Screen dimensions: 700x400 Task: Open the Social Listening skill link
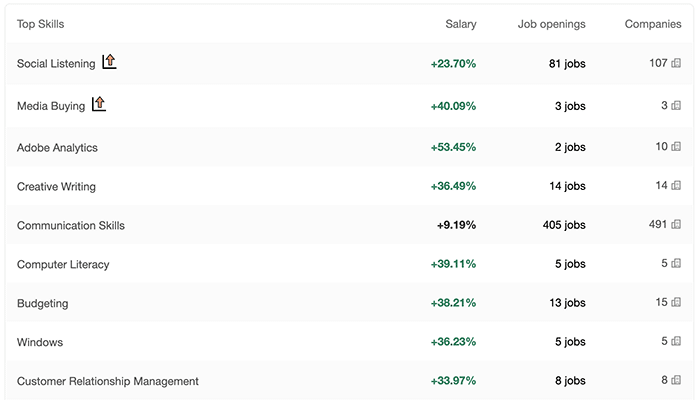56,64
